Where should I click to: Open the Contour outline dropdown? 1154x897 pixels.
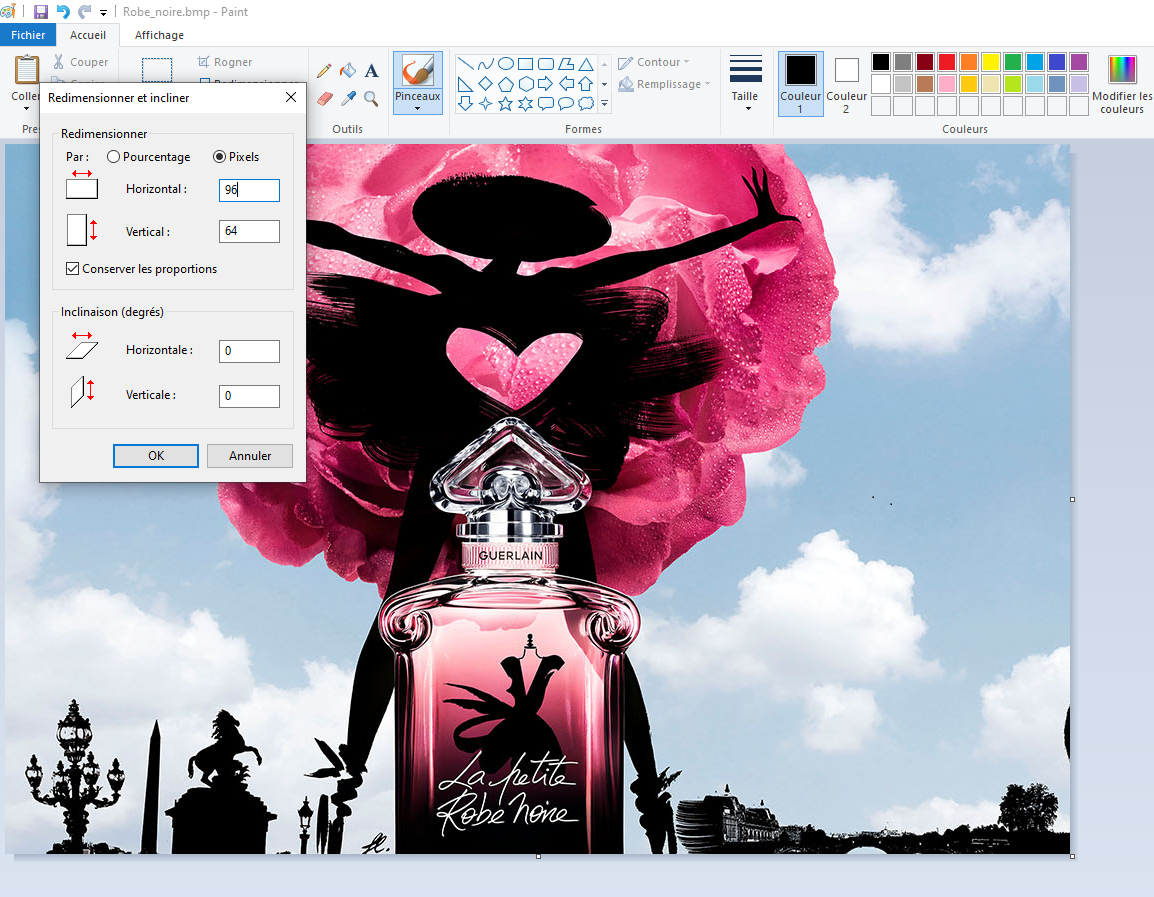[654, 63]
